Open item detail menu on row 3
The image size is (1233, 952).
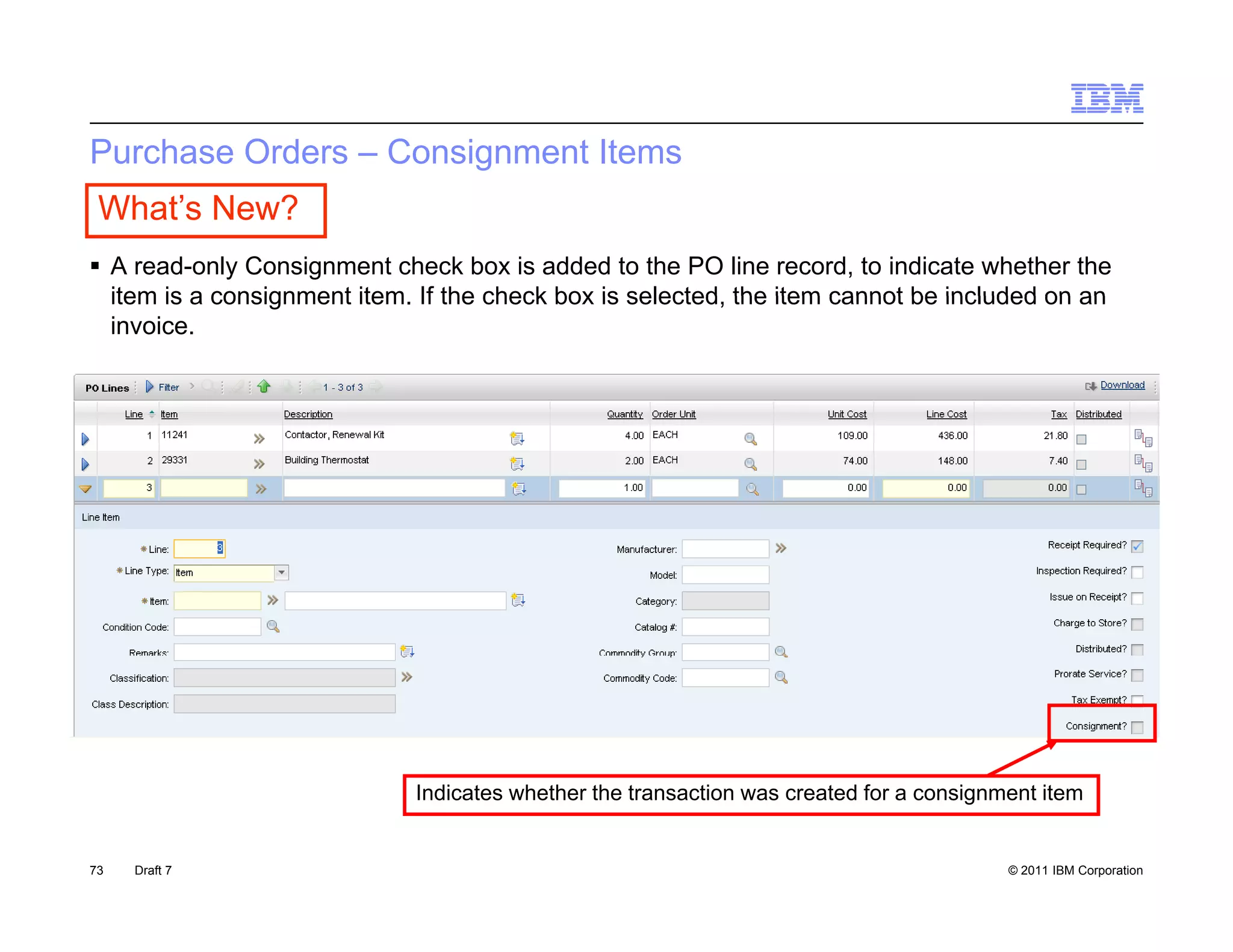pyautogui.click(x=261, y=489)
